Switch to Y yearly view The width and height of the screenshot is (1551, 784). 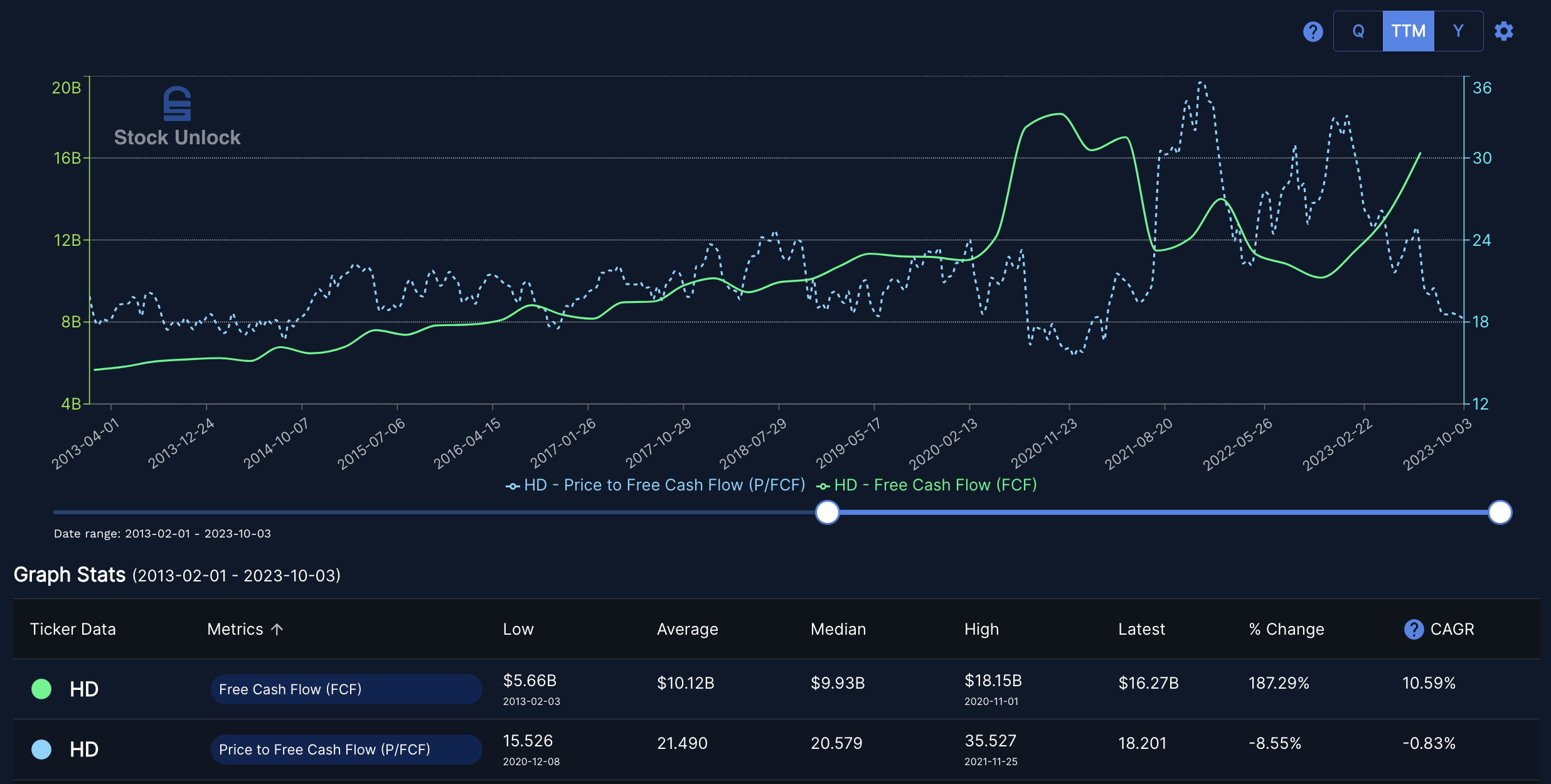[x=1458, y=31]
